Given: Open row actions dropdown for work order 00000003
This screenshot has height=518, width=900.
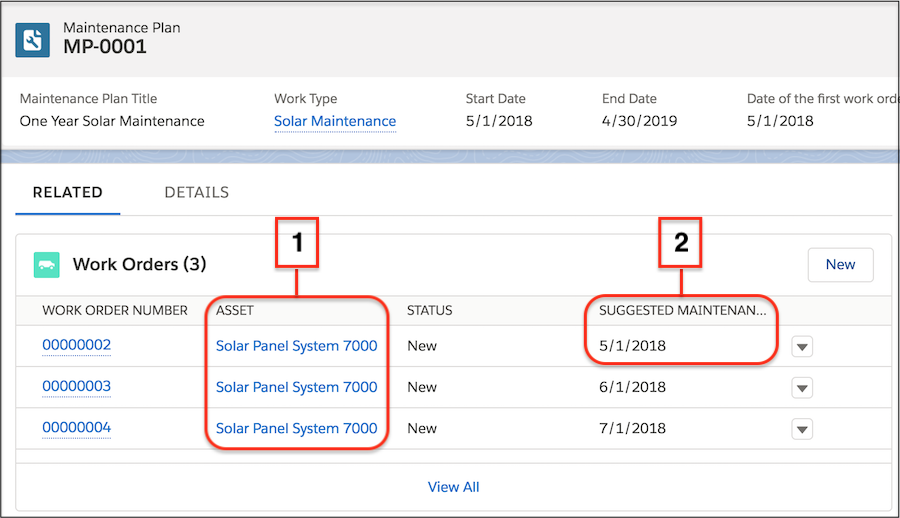Looking at the screenshot, I should (802, 388).
